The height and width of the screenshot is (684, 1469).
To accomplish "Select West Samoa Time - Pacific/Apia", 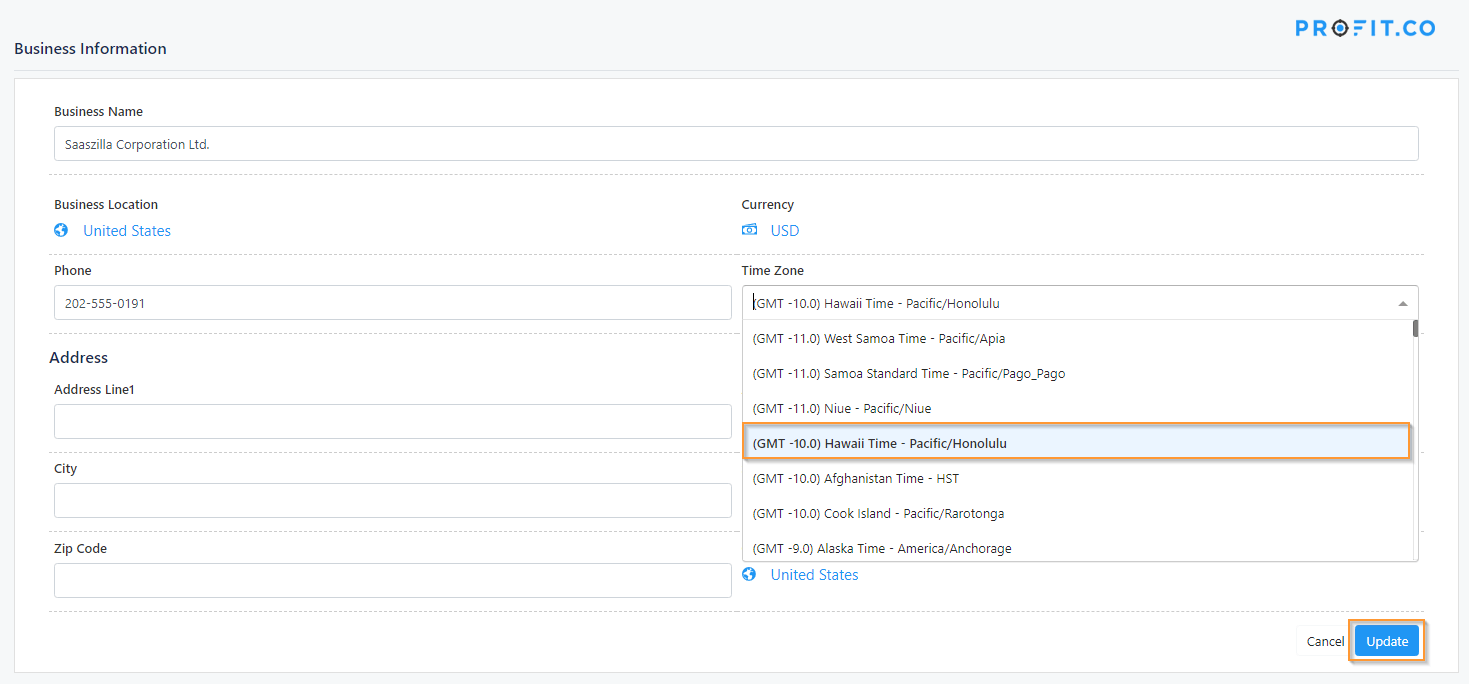I will coord(878,339).
